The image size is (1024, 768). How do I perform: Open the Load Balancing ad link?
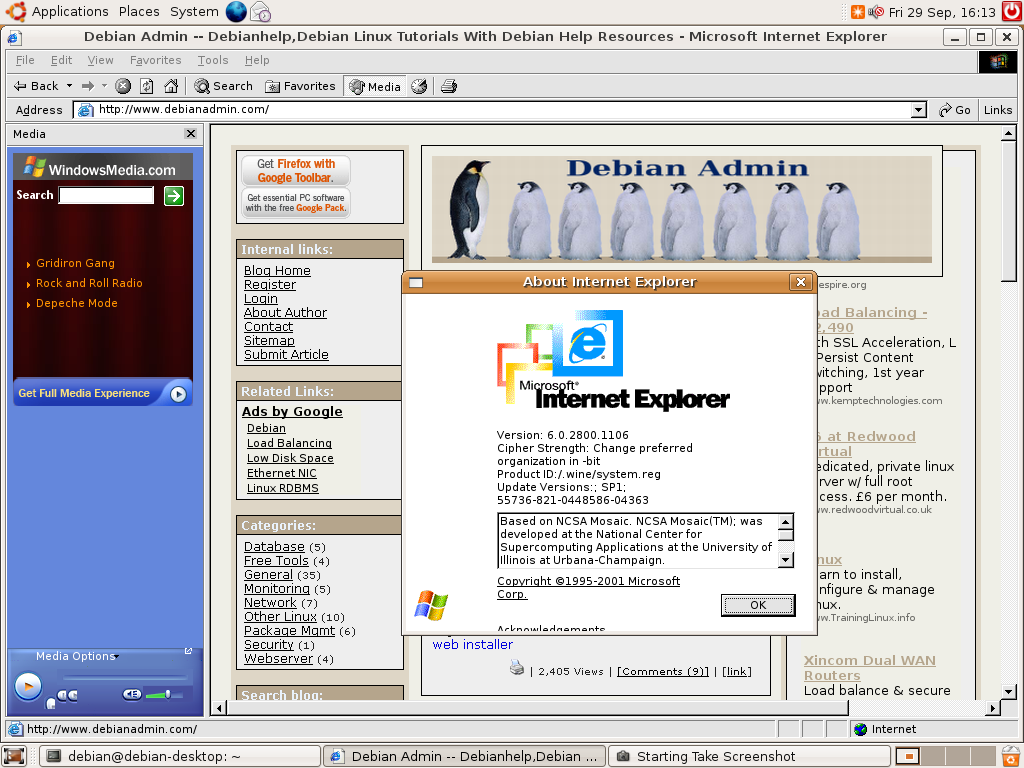289,443
